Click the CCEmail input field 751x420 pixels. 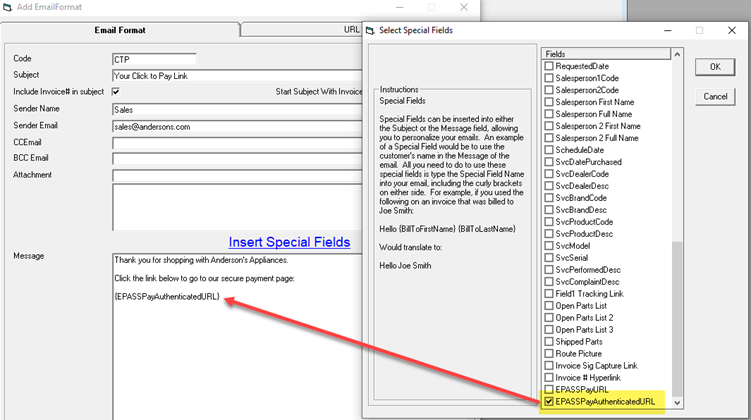tap(238, 143)
